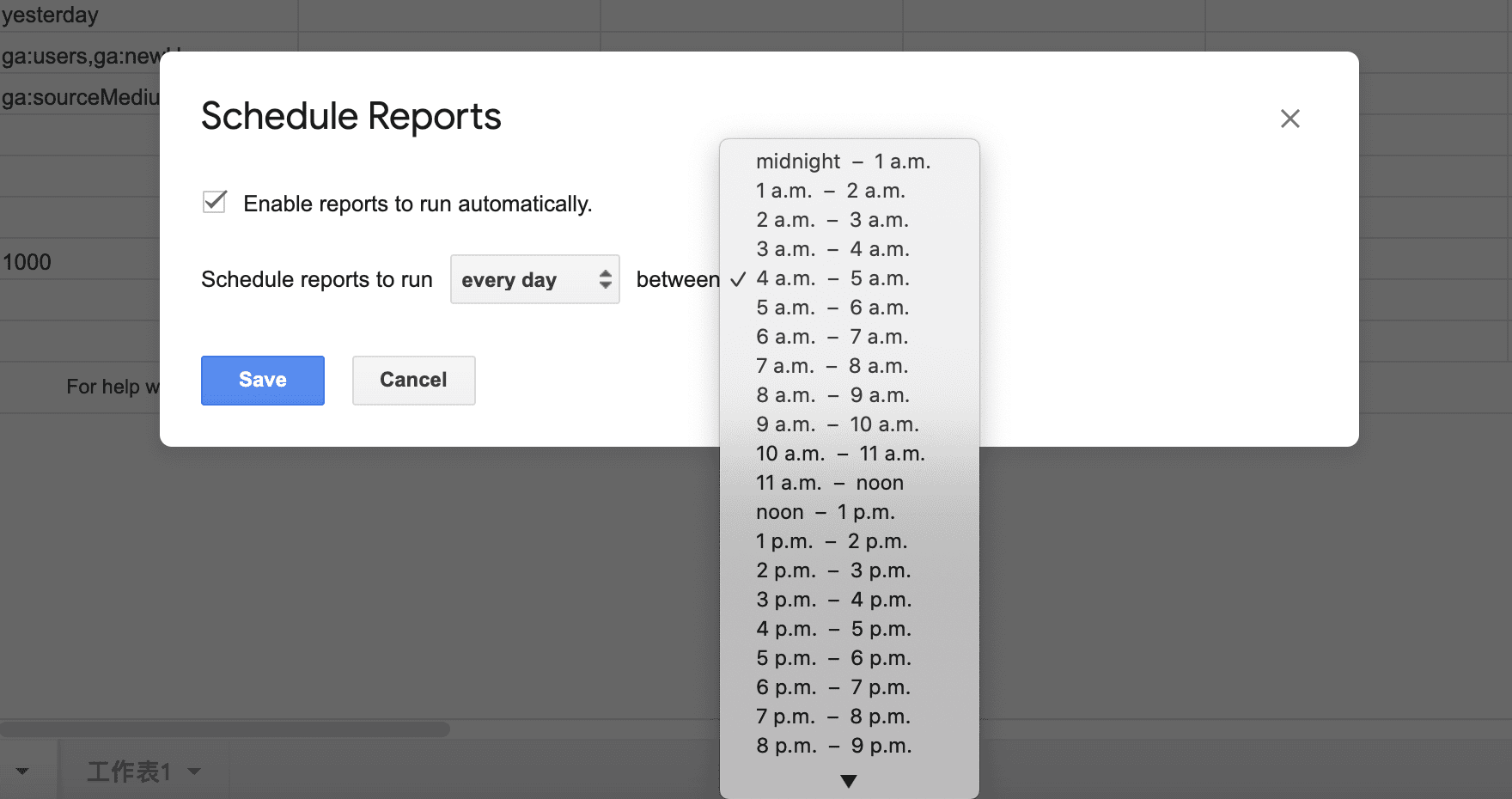Pick the 11 a.m. – noon slot
Screen dimensions: 1512x799
click(x=829, y=483)
